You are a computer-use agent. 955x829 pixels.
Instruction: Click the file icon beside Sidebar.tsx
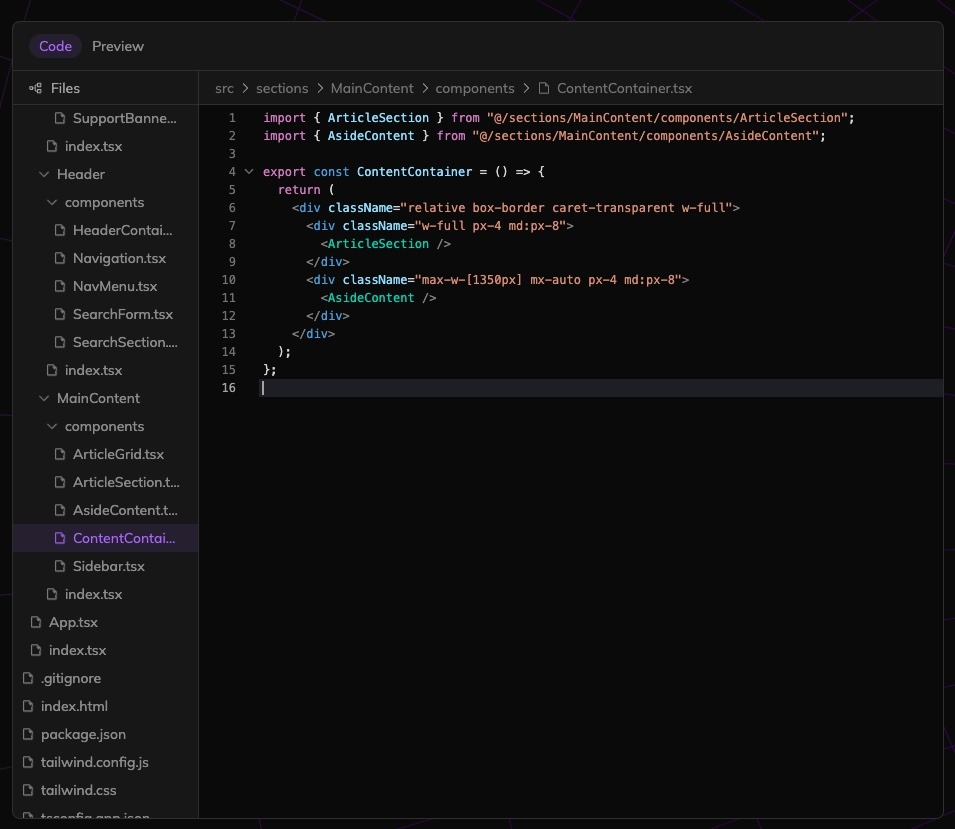(60, 566)
